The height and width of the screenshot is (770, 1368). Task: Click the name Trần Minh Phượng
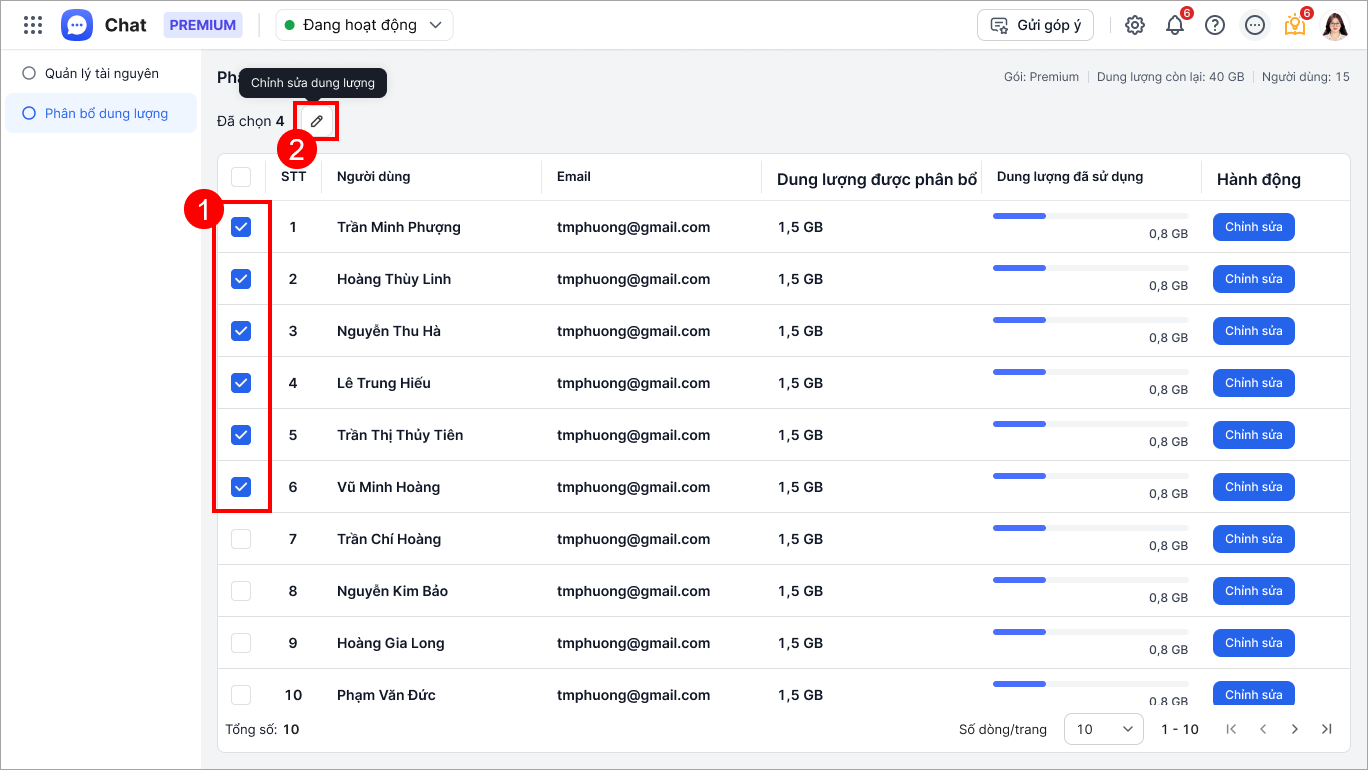coord(399,227)
